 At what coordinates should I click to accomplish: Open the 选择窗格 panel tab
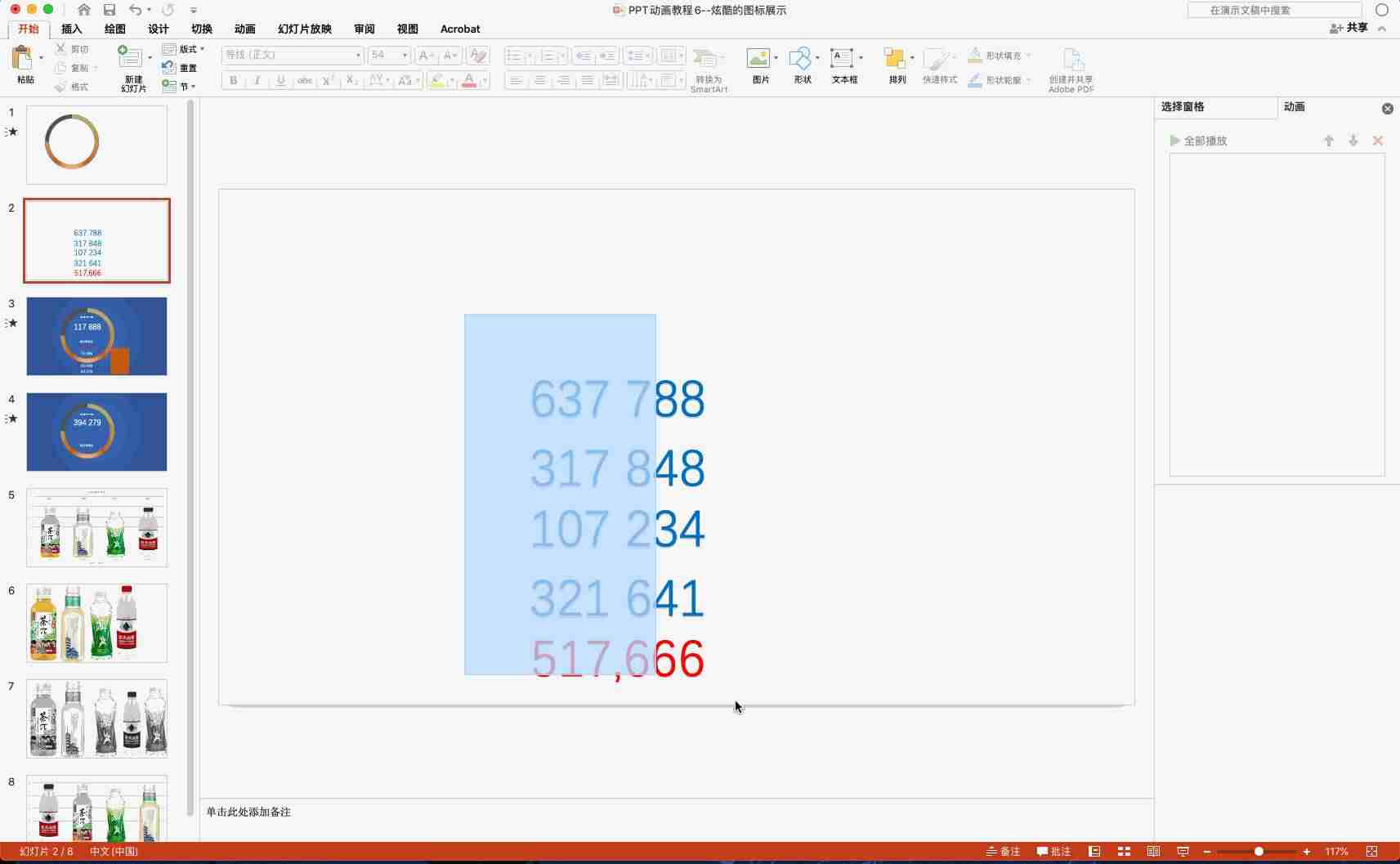point(1183,107)
